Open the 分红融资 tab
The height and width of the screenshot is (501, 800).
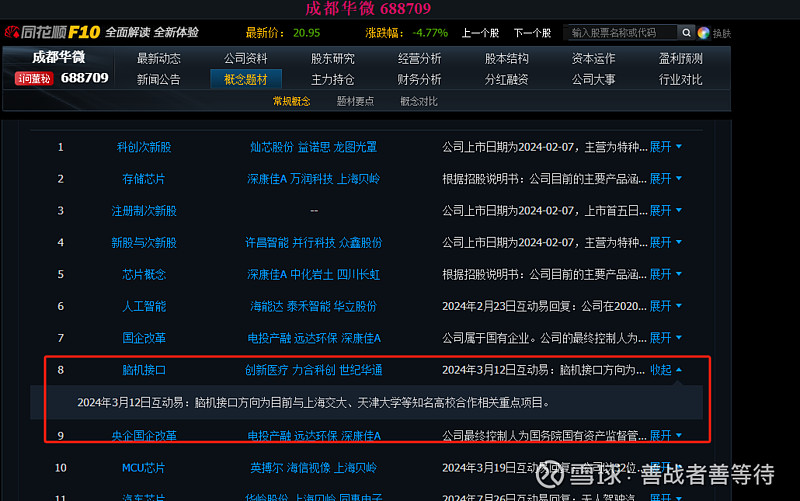tap(507, 80)
